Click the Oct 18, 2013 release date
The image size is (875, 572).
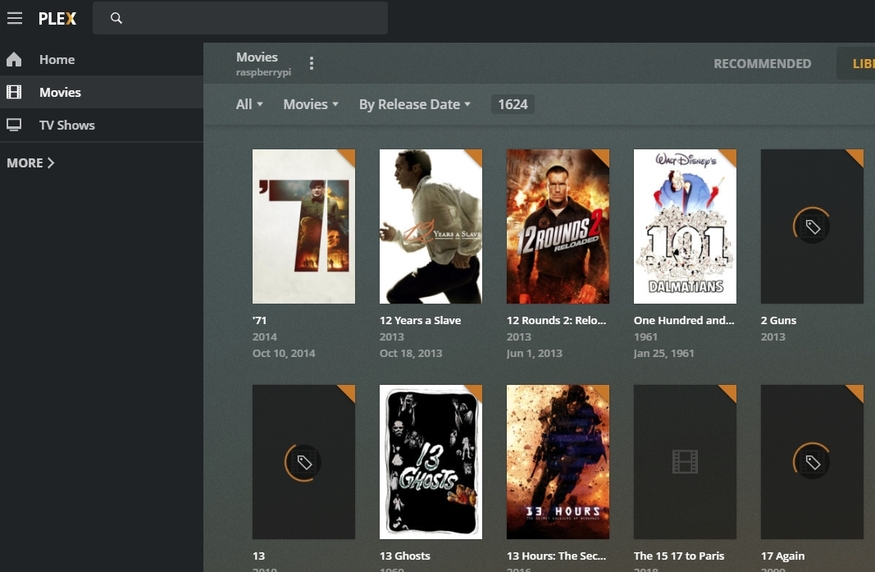[411, 353]
